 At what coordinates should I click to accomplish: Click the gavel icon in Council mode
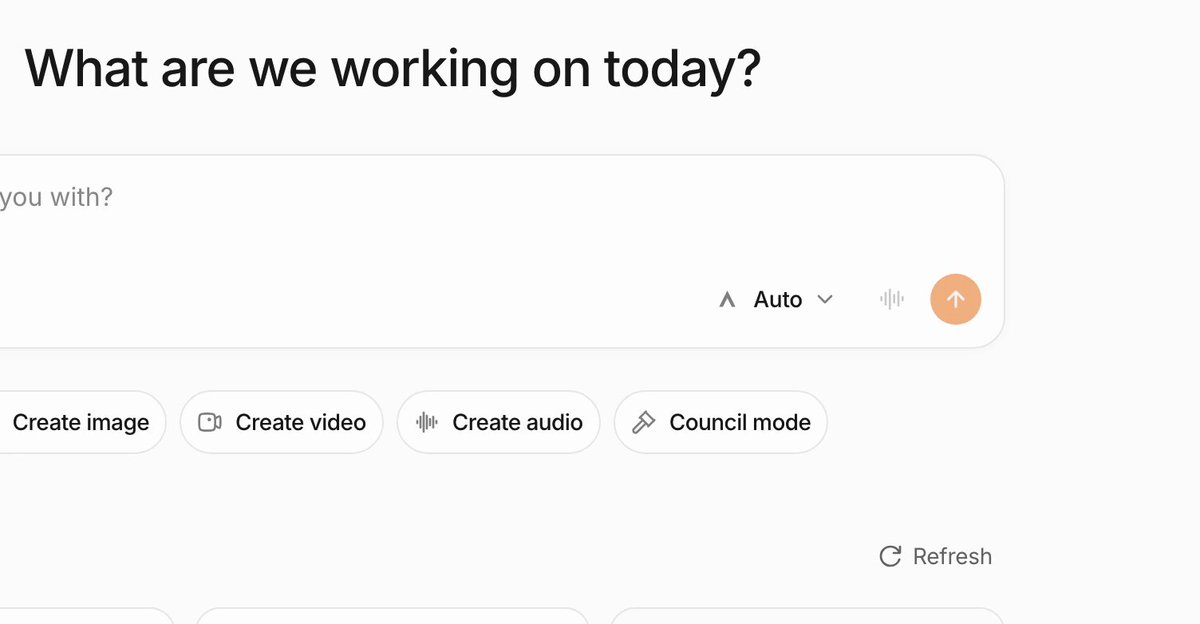(644, 422)
